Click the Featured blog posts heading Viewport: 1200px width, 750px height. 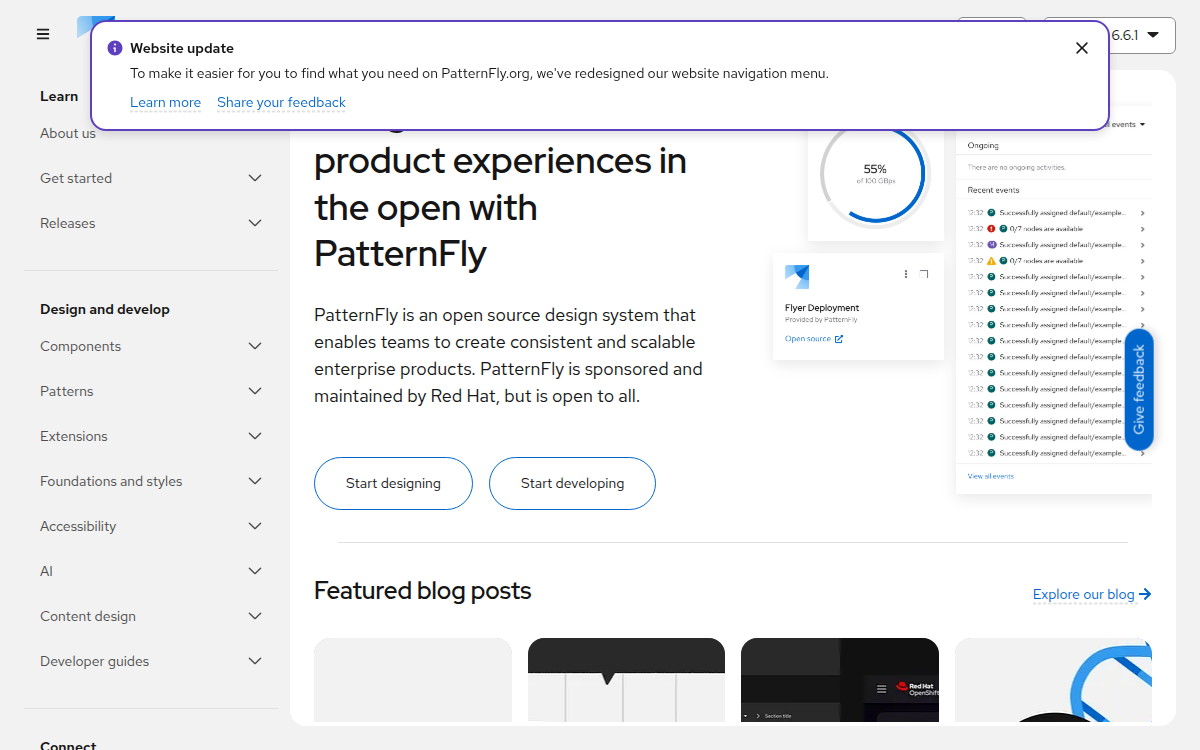tap(423, 591)
